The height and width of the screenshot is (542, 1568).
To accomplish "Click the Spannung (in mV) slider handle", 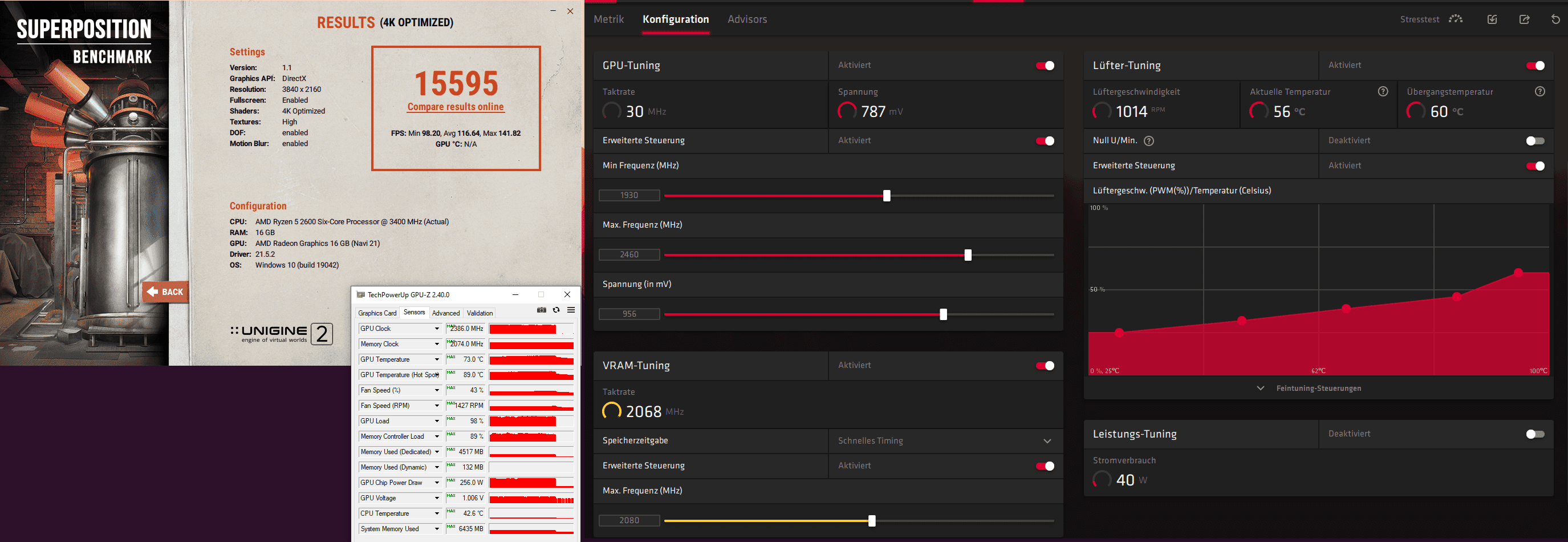I will (x=943, y=314).
